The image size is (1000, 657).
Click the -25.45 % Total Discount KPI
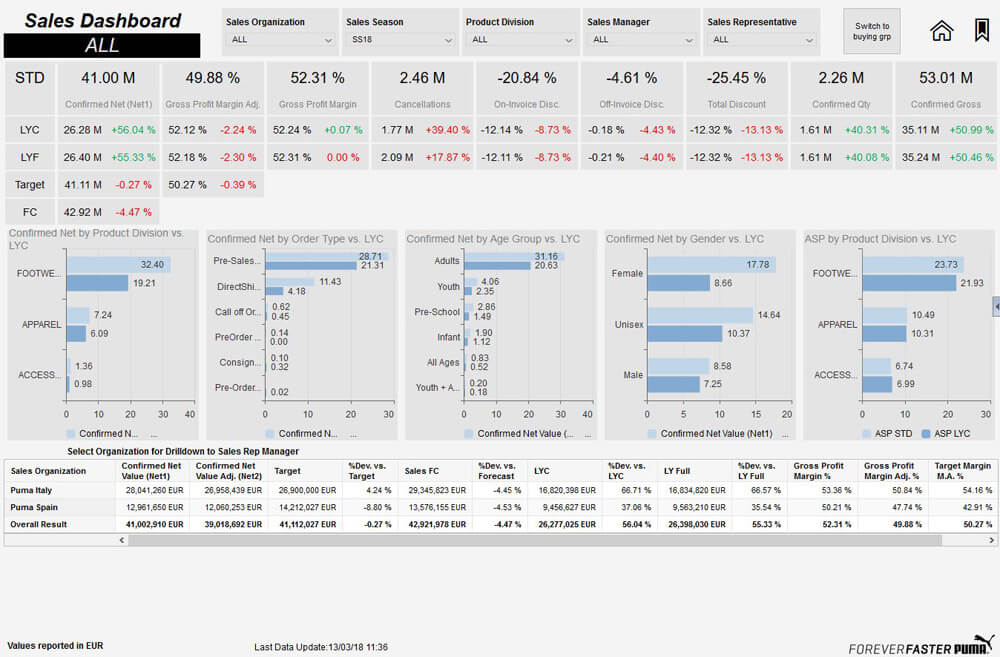click(736, 87)
